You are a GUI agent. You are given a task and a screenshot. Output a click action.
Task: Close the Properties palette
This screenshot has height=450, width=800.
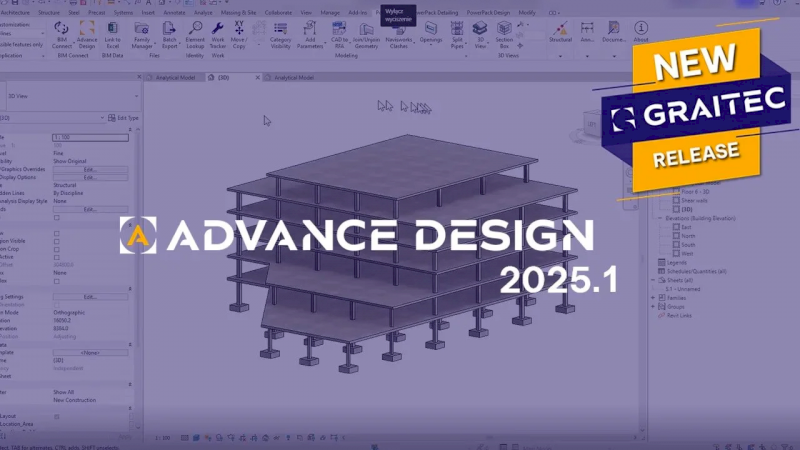[139, 77]
